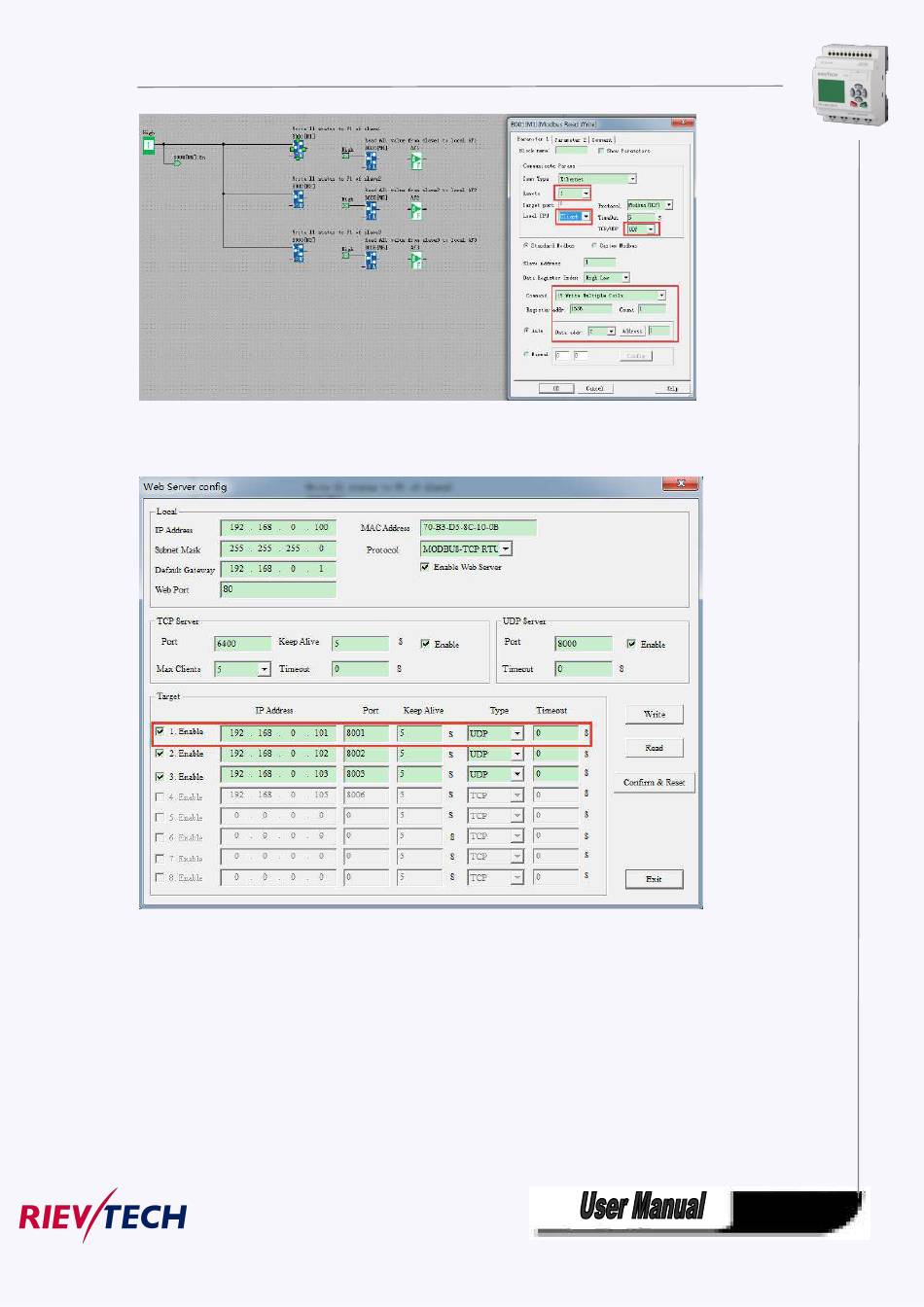Screen dimensions: 924x1307
Task: Open the TCP/UDP dropdown in the Modbus dialog
Action: click(x=651, y=230)
